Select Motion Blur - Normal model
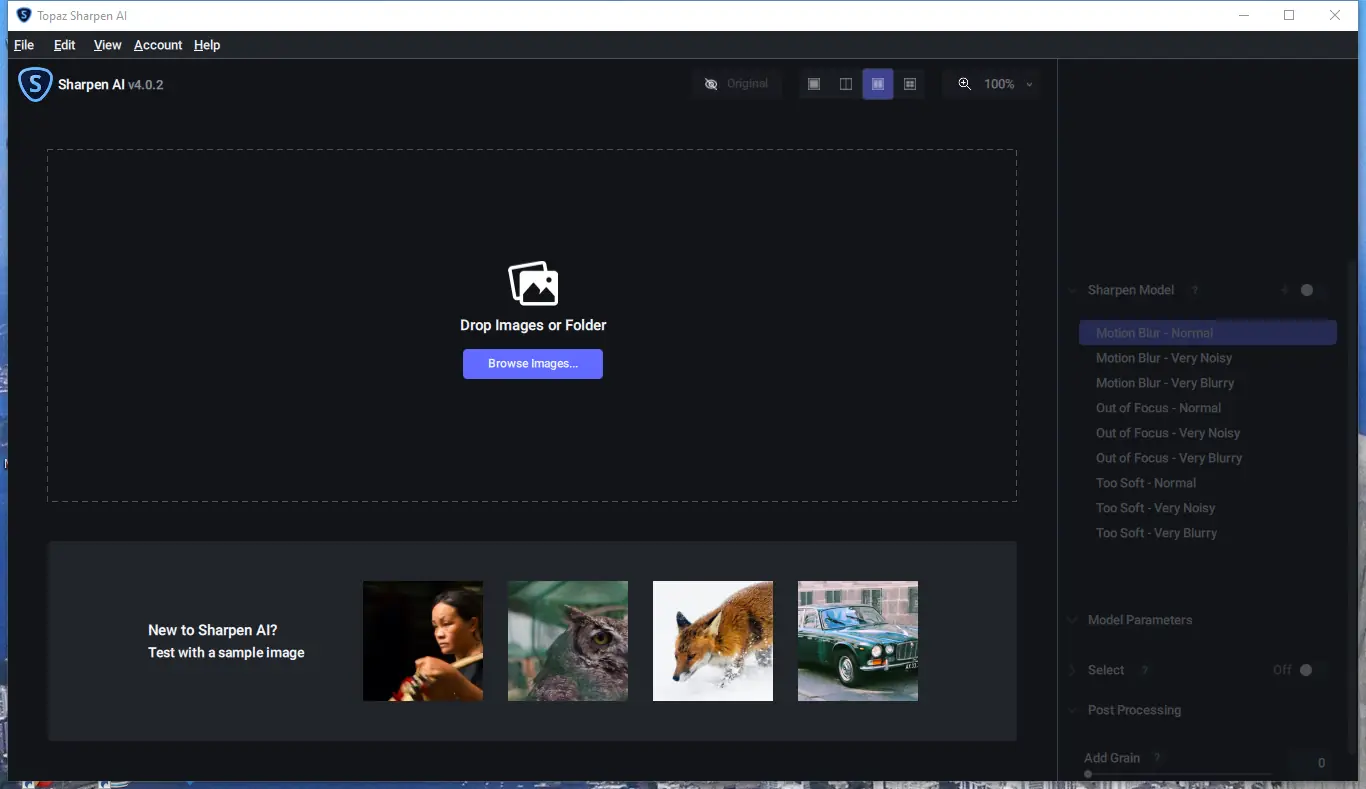This screenshot has height=789, width=1366. (1208, 333)
